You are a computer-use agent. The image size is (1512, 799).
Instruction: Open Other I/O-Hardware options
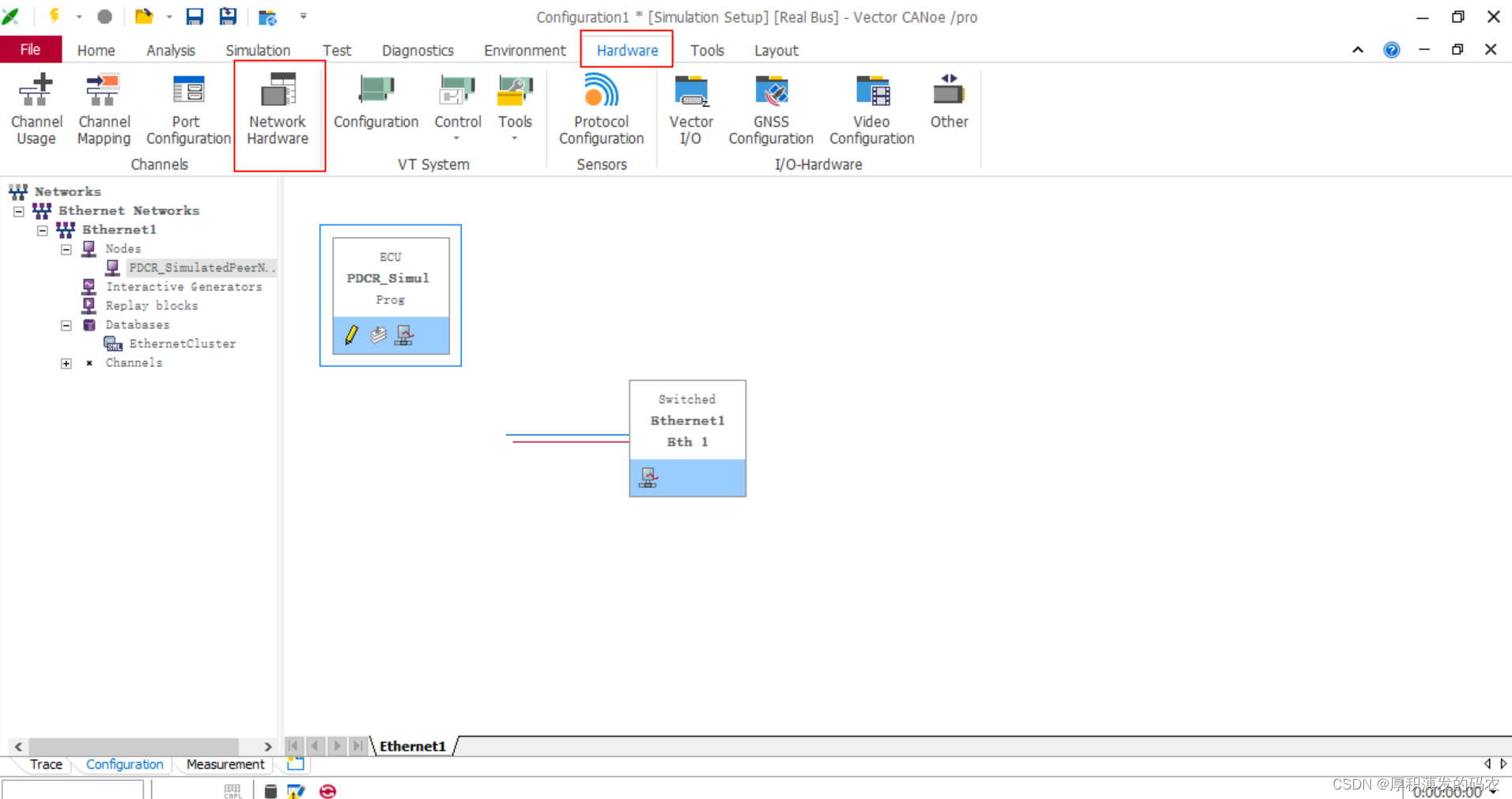click(949, 101)
